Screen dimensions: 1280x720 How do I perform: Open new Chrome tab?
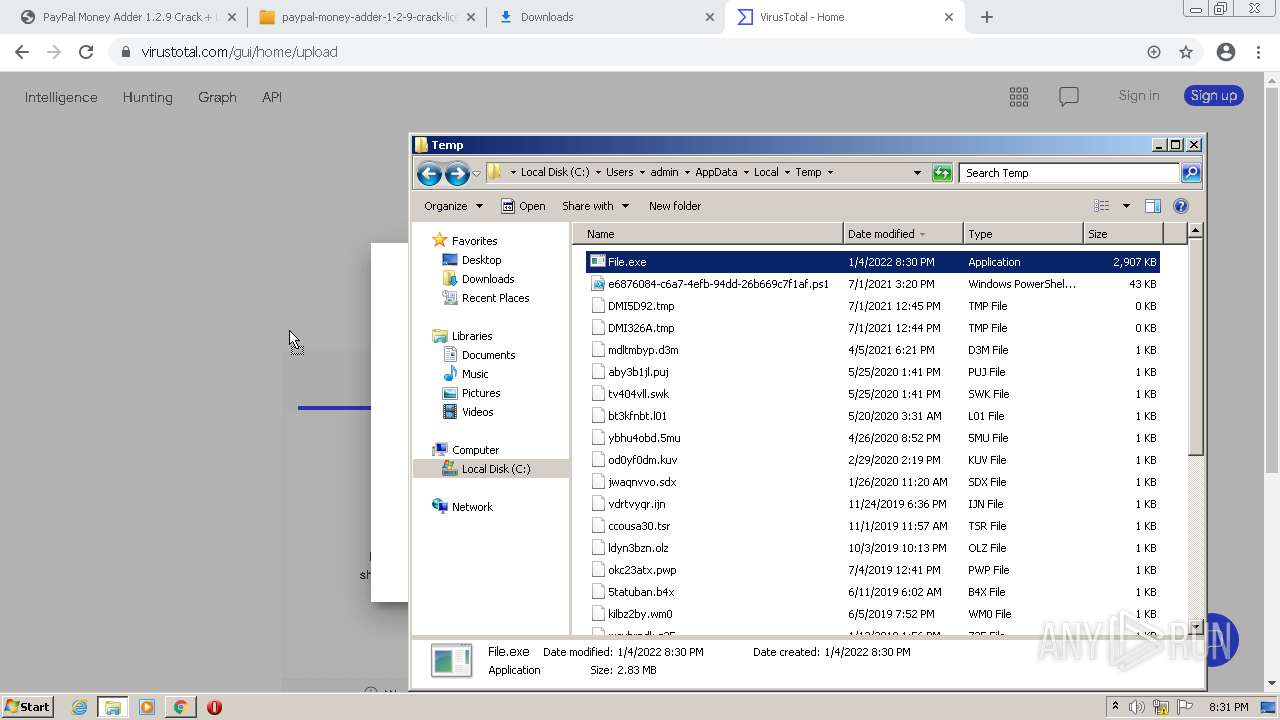pos(987,17)
